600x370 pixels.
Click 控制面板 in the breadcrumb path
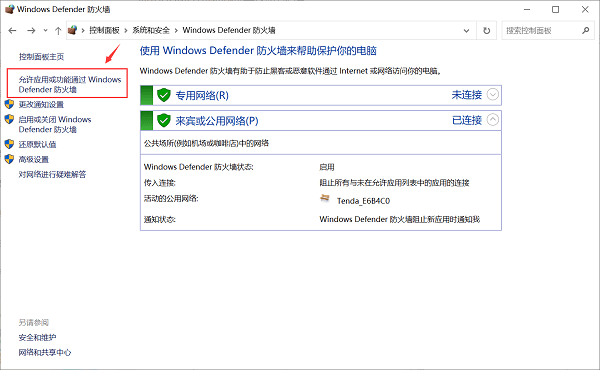pyautogui.click(x=104, y=30)
